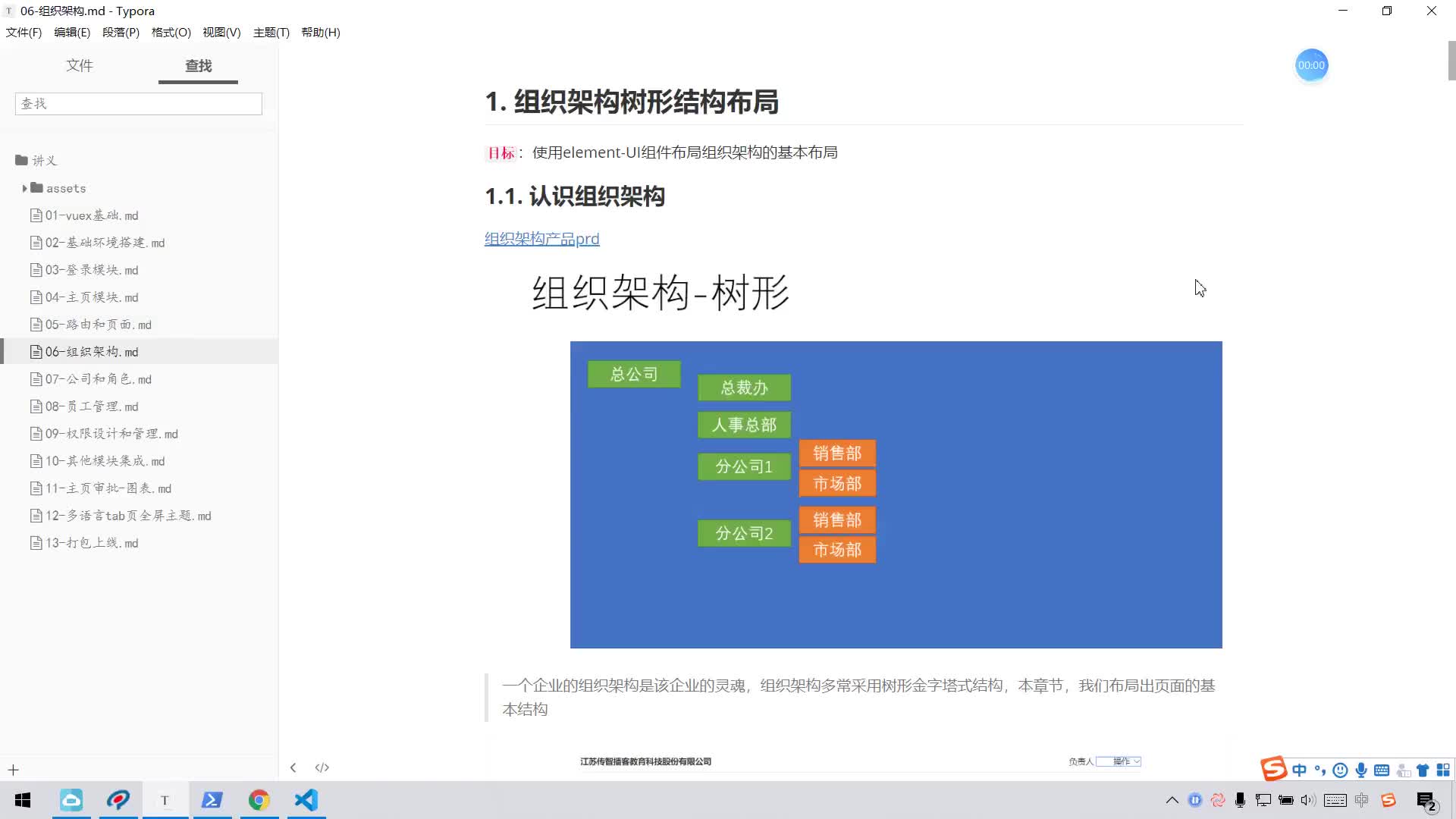Viewport: 1456px width, 819px height.
Task: Switch to the 文件 sidebar tab
Action: tap(80, 66)
